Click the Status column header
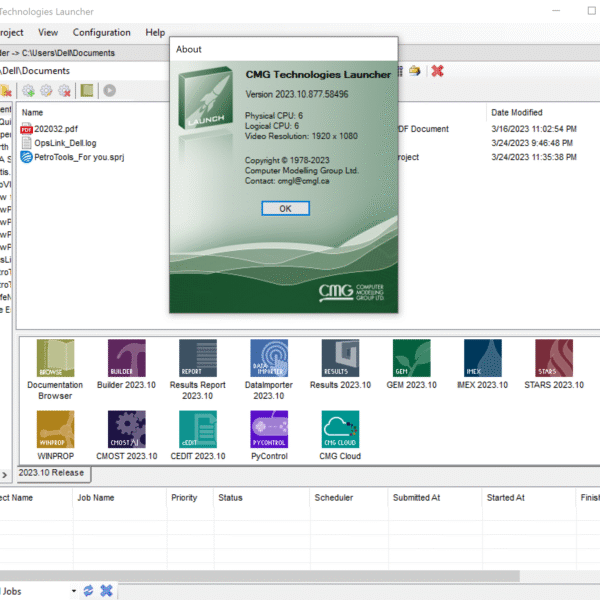 [x=230, y=497]
